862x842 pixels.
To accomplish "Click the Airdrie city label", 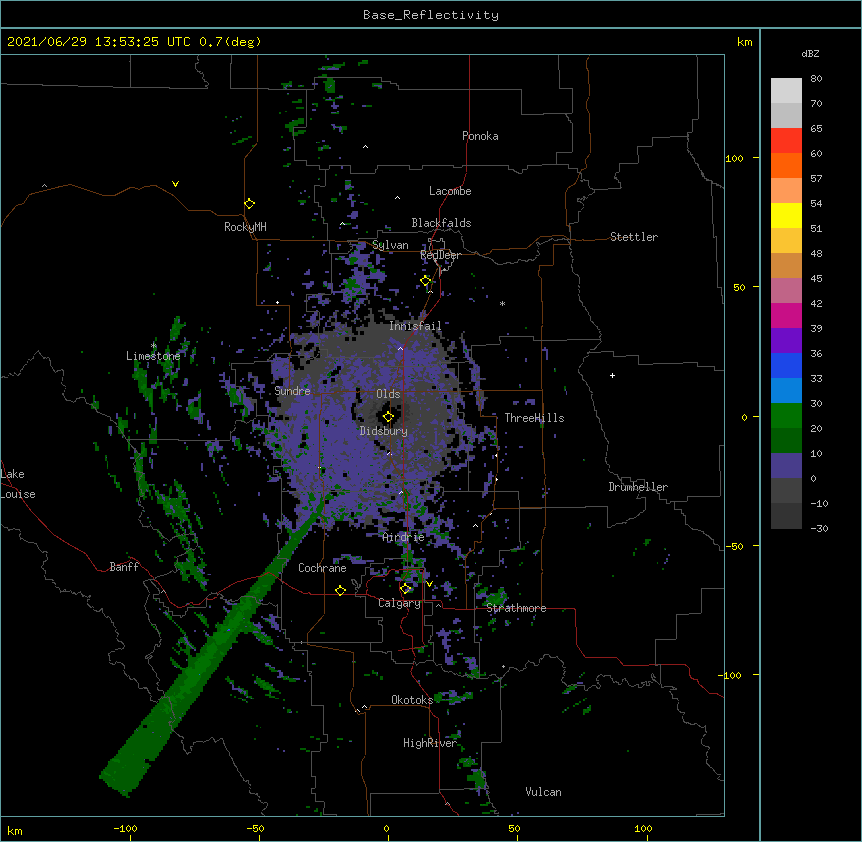I will click(x=404, y=537).
